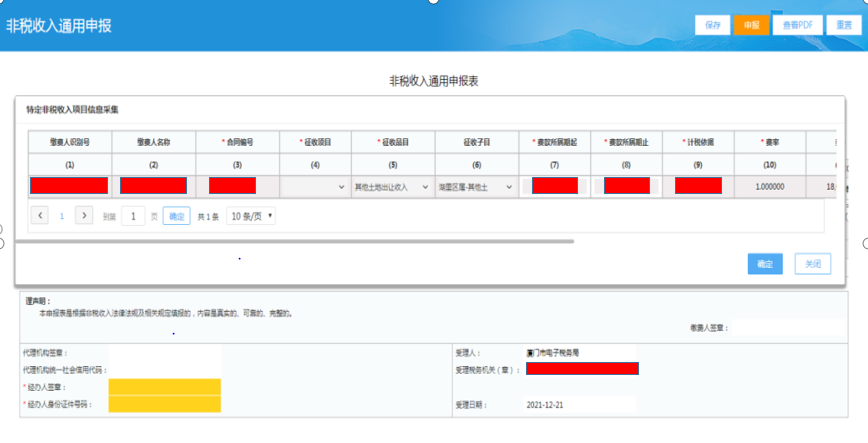Click the 费率 value 1.000000

coord(769,187)
